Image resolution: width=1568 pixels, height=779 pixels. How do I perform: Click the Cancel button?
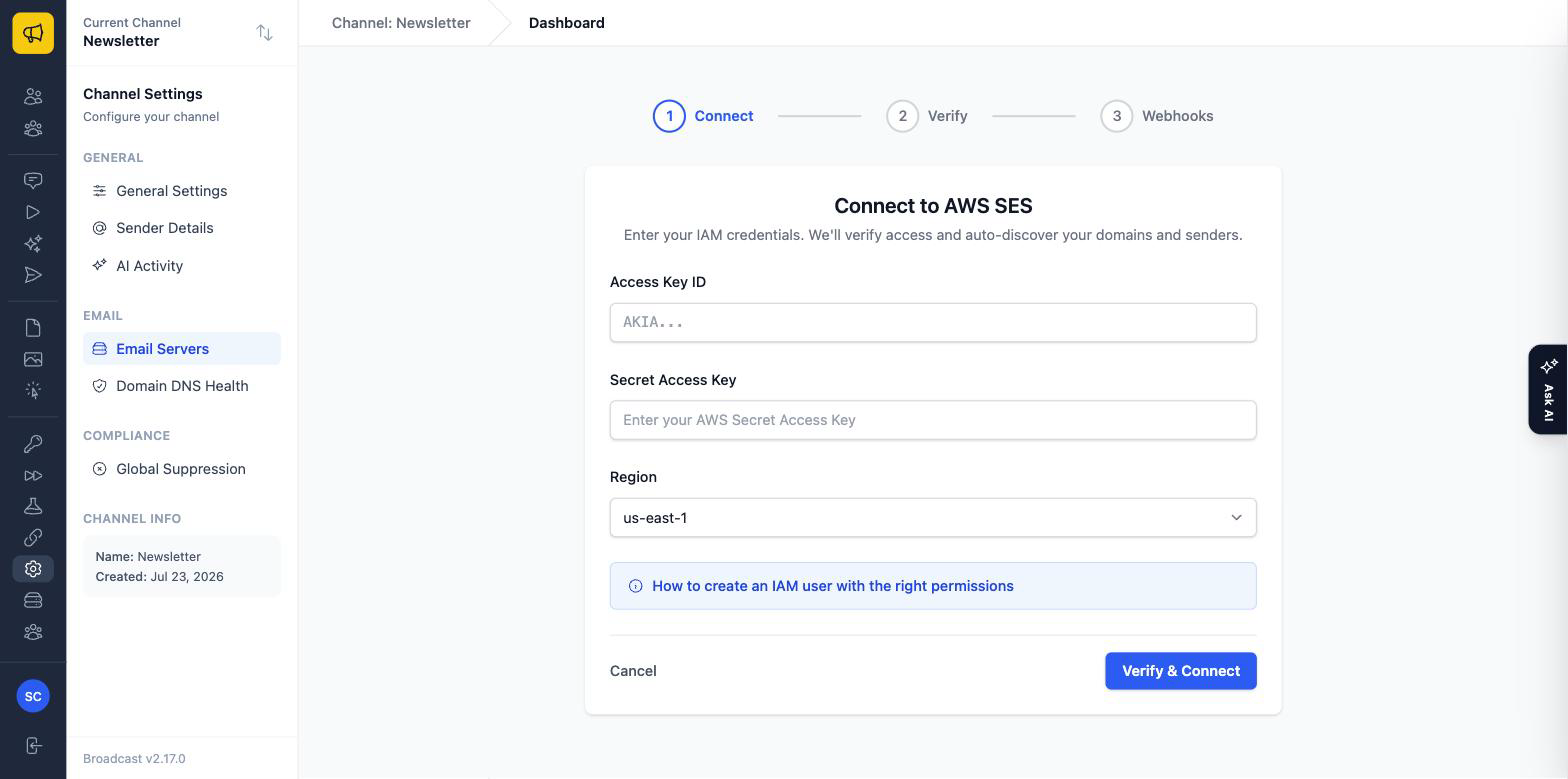(x=633, y=671)
